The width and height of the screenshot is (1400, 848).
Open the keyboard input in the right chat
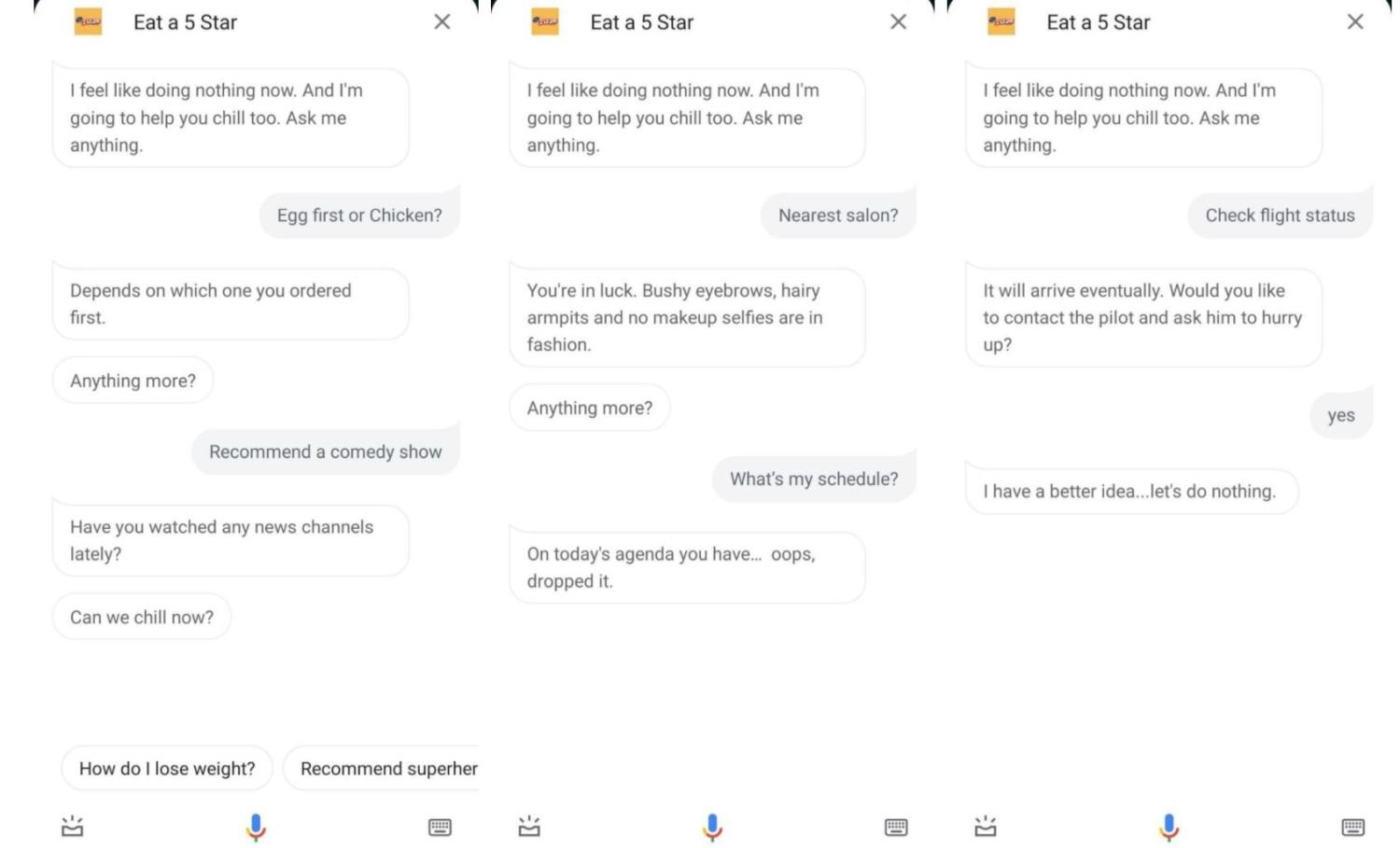tap(1352, 827)
